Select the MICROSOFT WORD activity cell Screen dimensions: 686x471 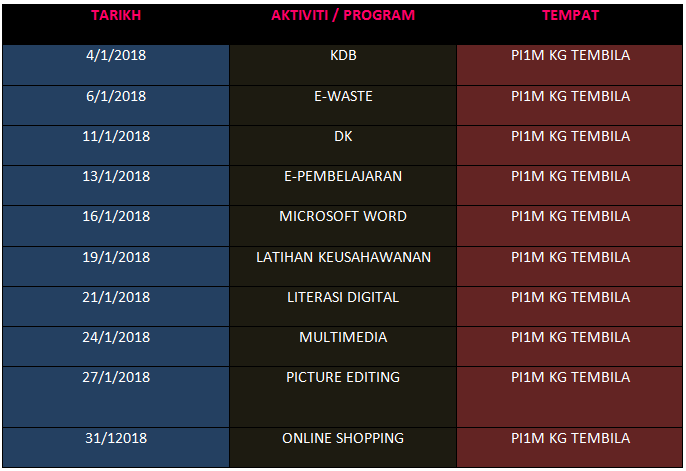tap(343, 217)
